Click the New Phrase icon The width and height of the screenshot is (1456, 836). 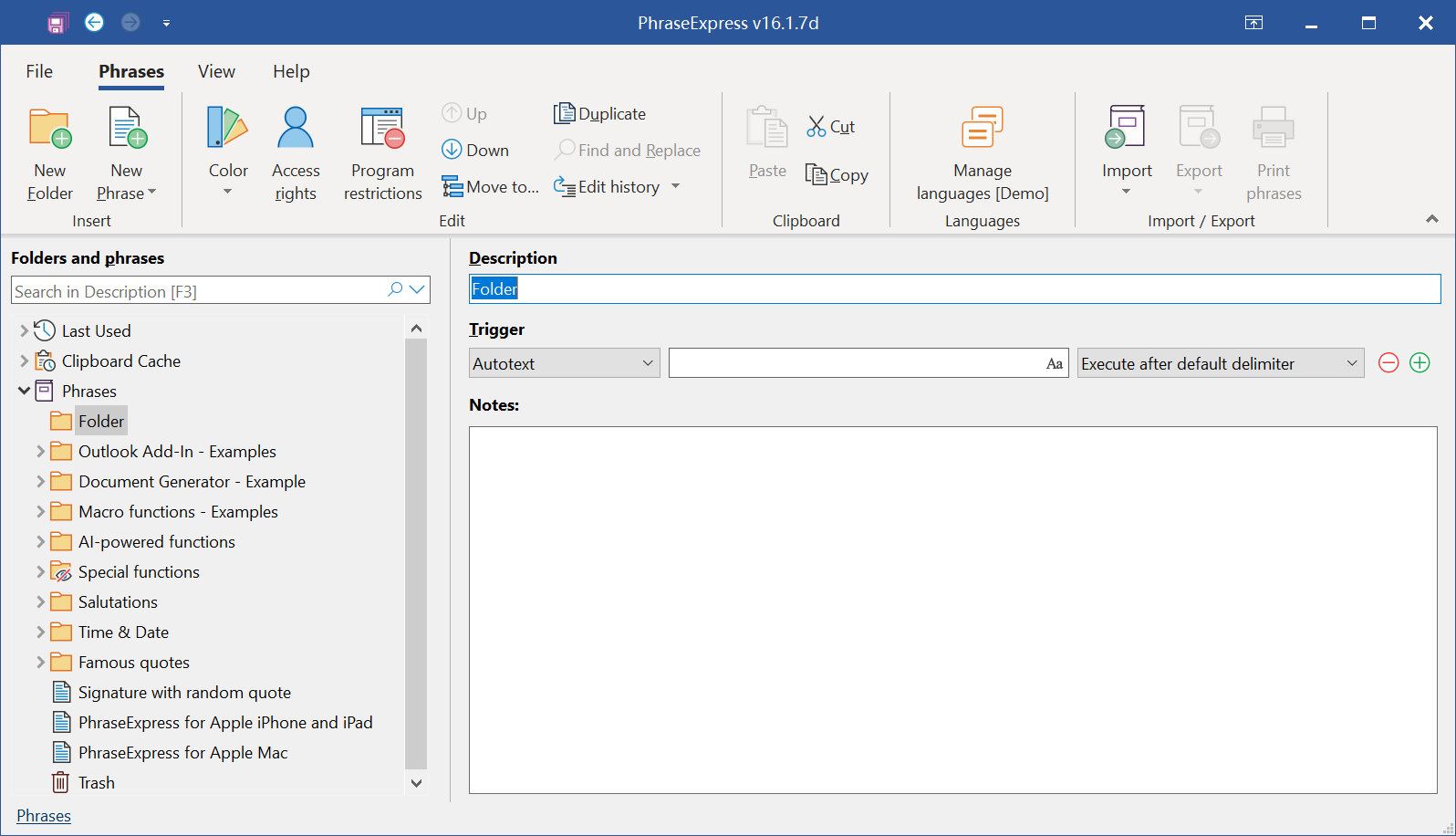(x=127, y=128)
